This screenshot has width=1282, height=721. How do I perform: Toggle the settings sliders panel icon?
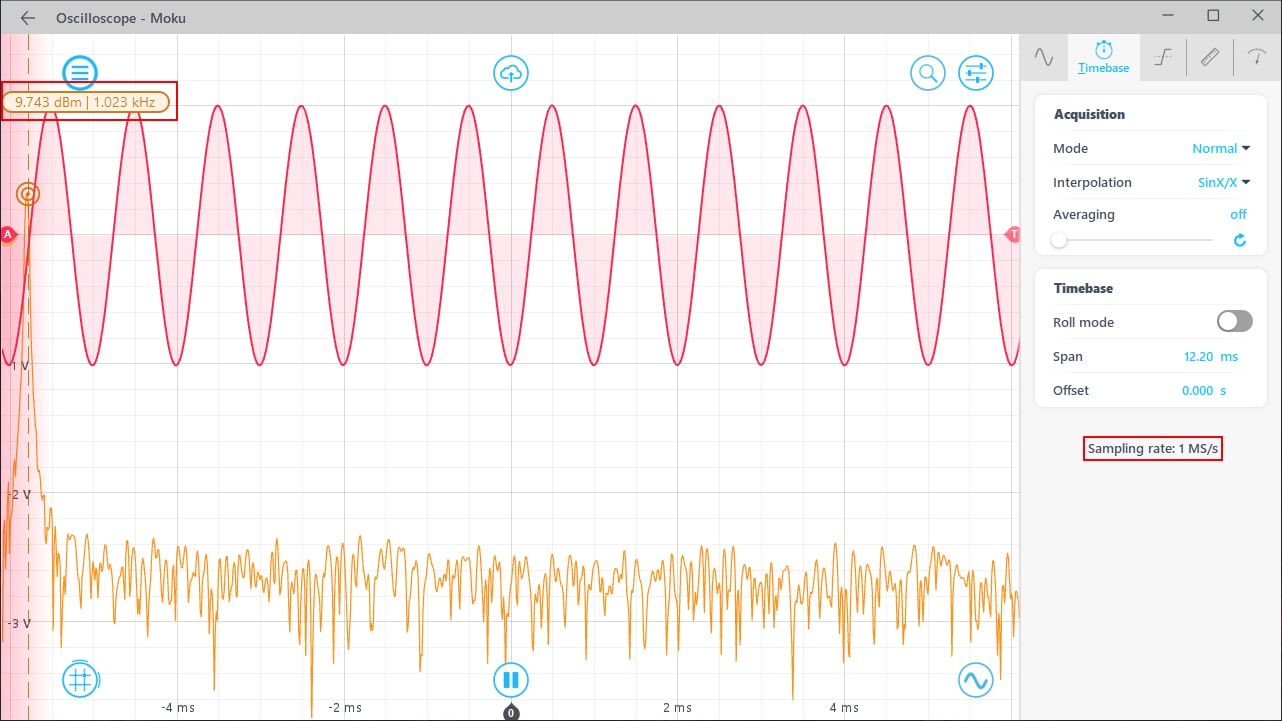click(x=975, y=72)
